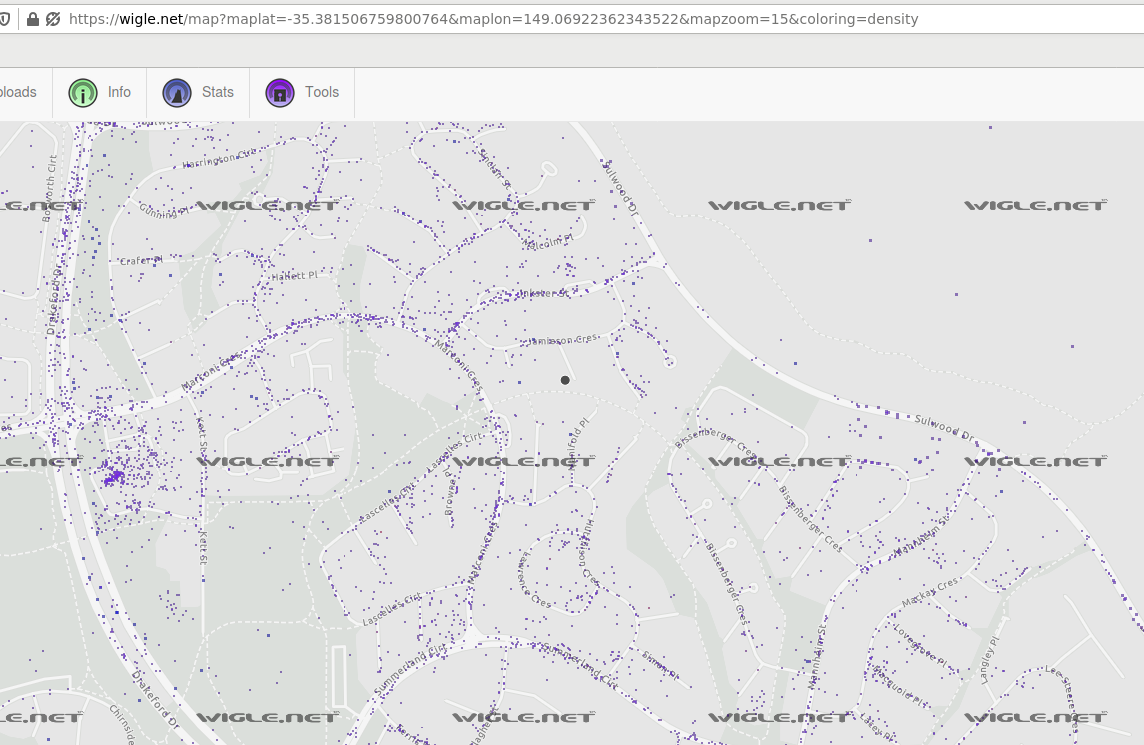This screenshot has height=745, width=1144.
Task: Focus the wigle.net URL address field
Action: [x=500, y=19]
